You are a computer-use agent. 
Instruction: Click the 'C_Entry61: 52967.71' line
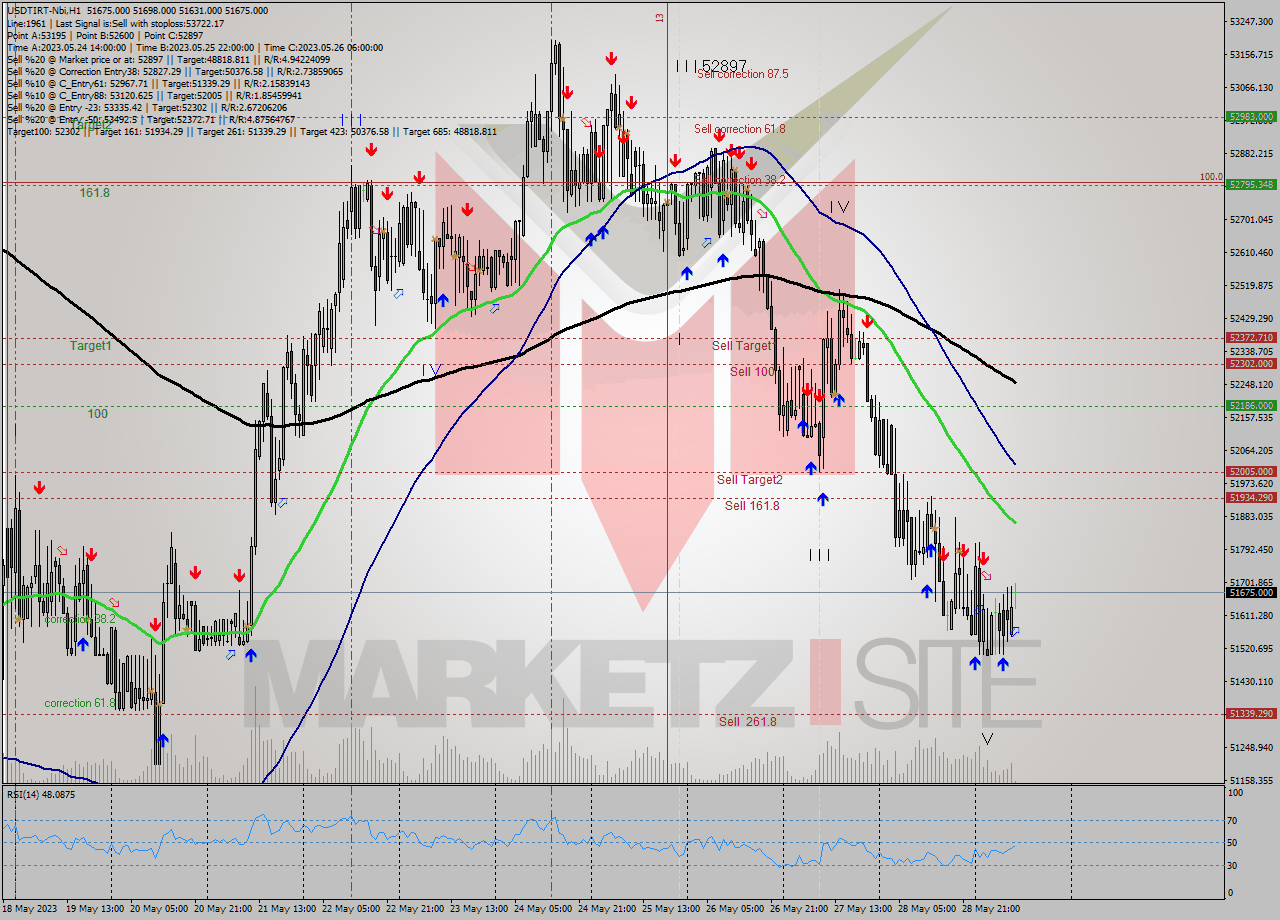tap(158, 83)
